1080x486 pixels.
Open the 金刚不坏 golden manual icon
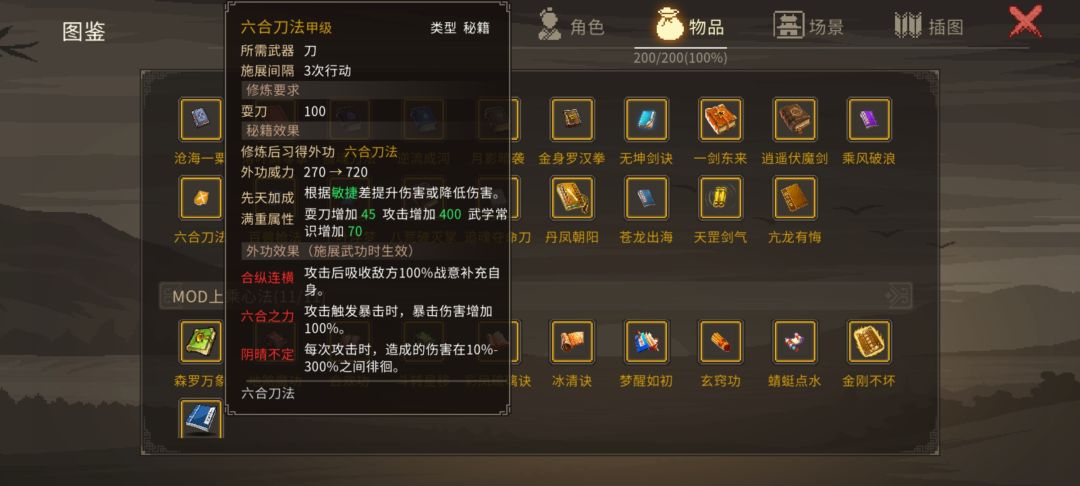pyautogui.click(x=869, y=341)
